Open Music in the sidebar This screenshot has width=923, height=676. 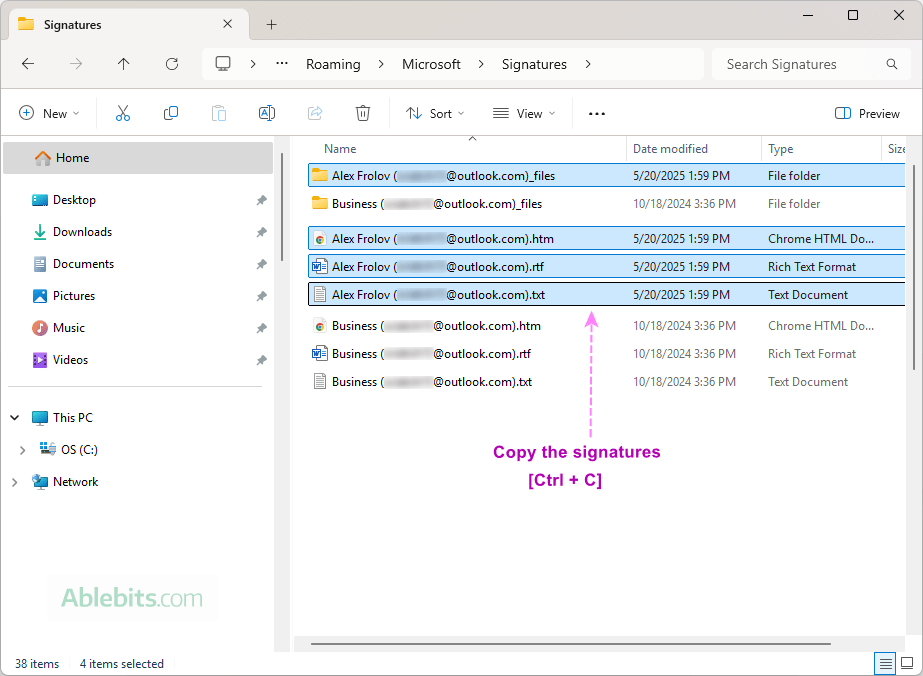pyautogui.click(x=69, y=328)
